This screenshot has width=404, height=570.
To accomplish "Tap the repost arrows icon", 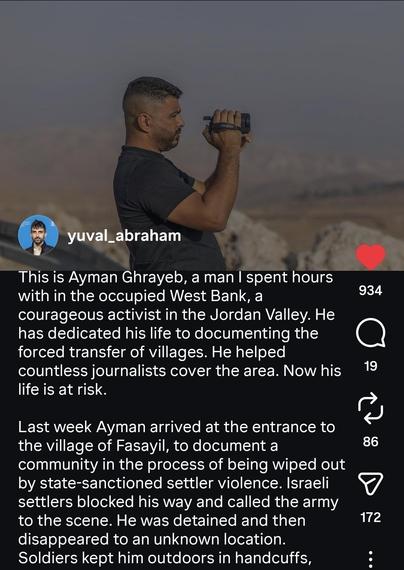I will tap(370, 408).
